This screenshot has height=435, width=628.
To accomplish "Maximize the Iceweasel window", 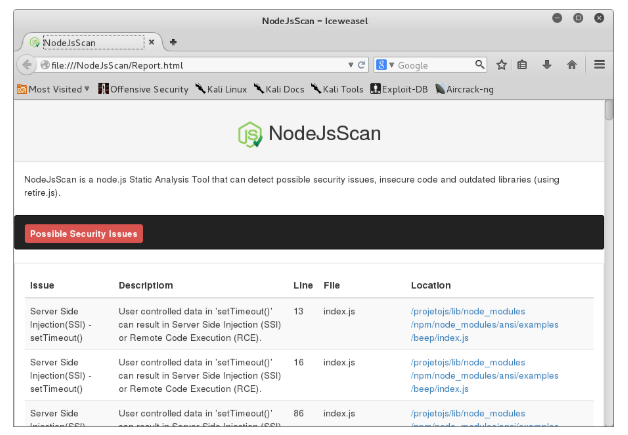I will coord(578,18).
